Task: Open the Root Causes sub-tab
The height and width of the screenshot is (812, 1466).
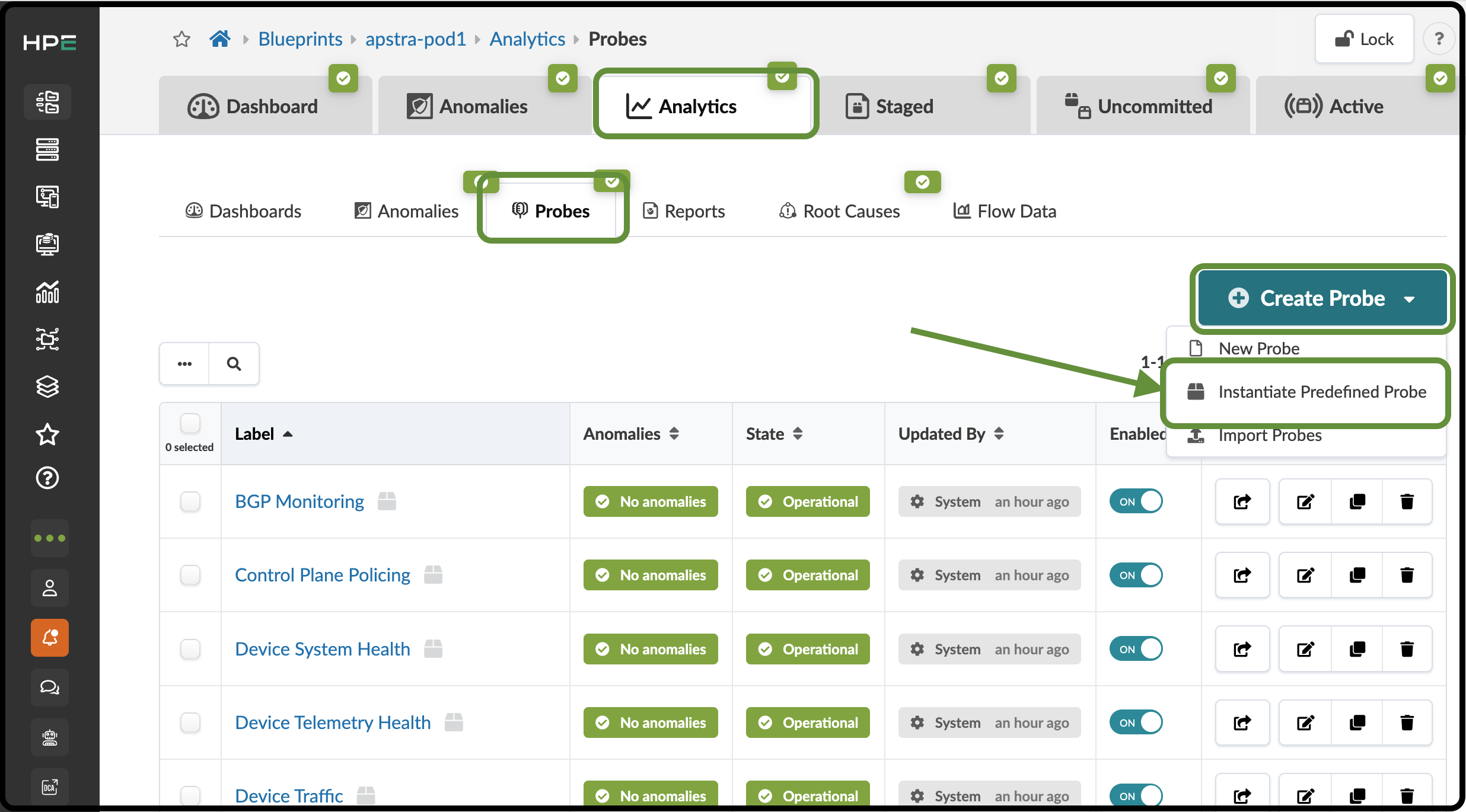Action: [x=839, y=211]
